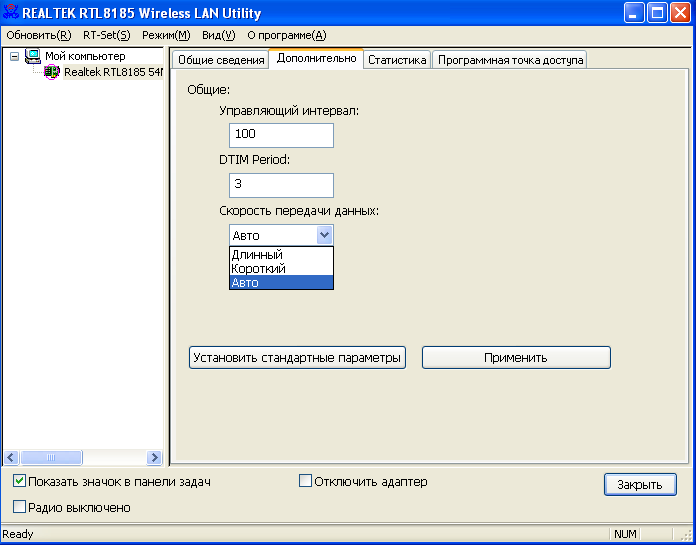The height and width of the screenshot is (545, 696).
Task: Click right arrow of tree horizontal scrollbar
Action: (154, 458)
